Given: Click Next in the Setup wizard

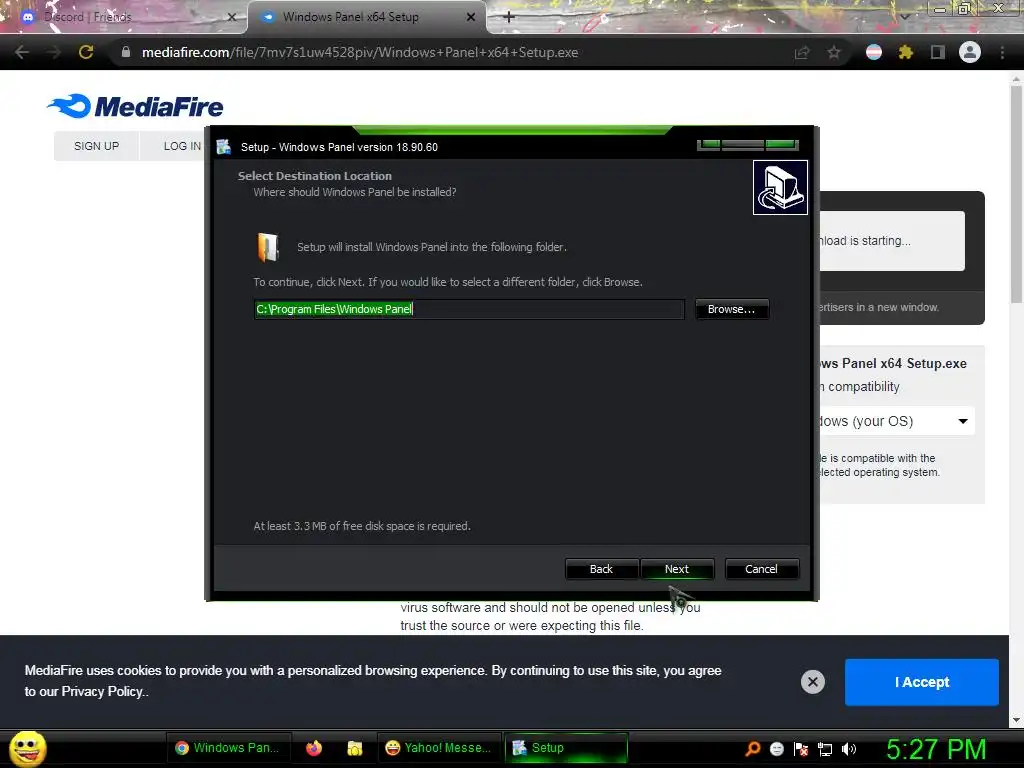Looking at the screenshot, I should (x=677, y=569).
